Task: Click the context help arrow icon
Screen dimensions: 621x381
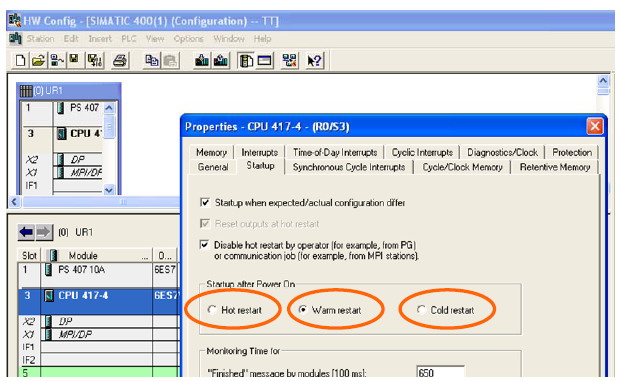Action: (314, 61)
